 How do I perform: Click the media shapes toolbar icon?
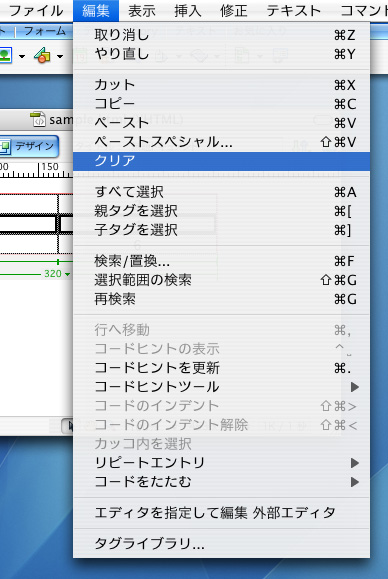tap(42, 55)
